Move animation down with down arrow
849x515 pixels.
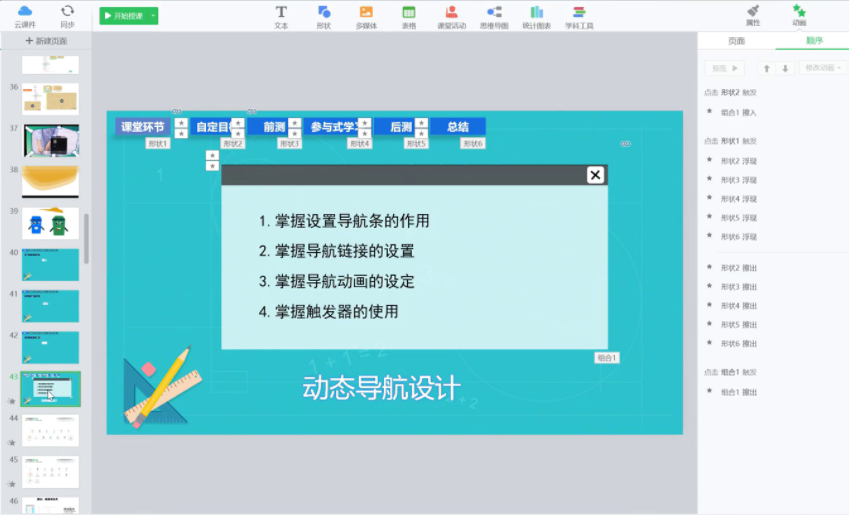785,68
